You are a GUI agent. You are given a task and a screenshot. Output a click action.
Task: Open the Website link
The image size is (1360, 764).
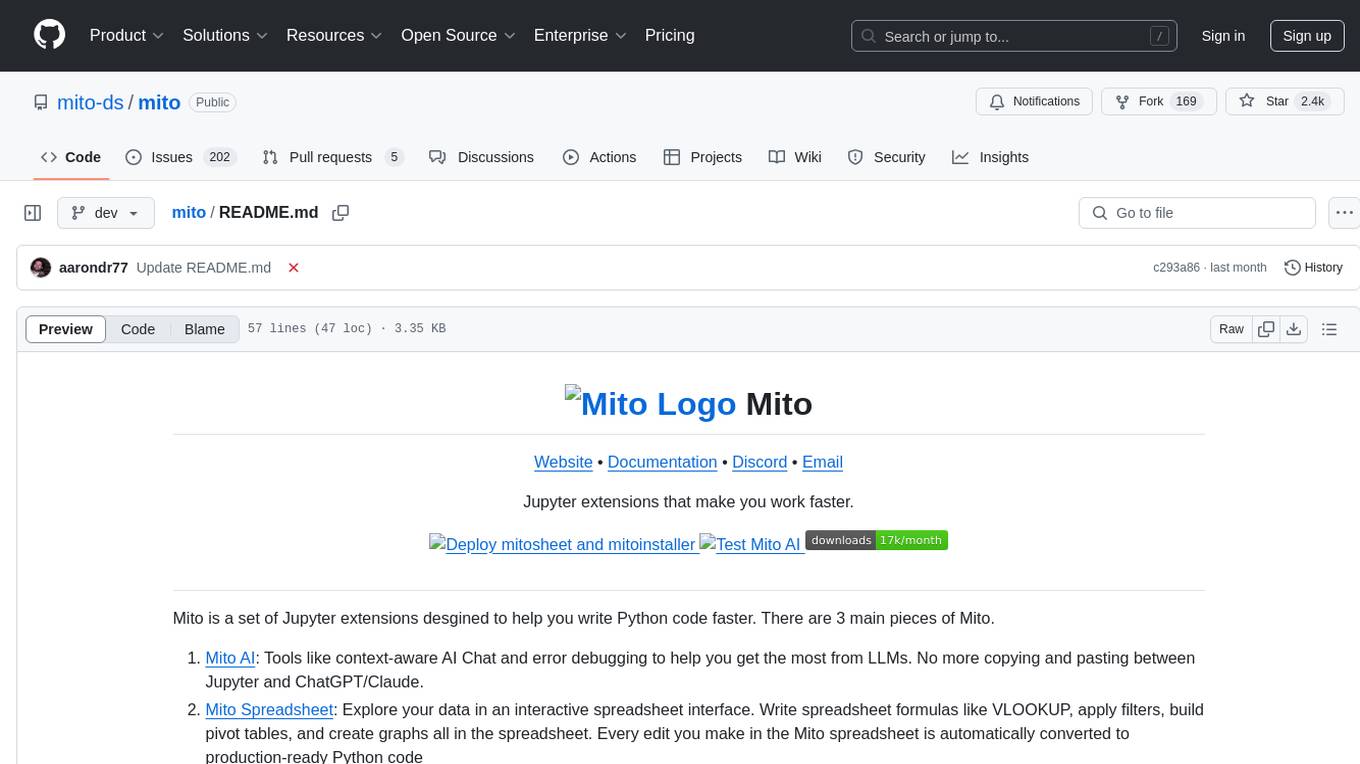click(563, 462)
